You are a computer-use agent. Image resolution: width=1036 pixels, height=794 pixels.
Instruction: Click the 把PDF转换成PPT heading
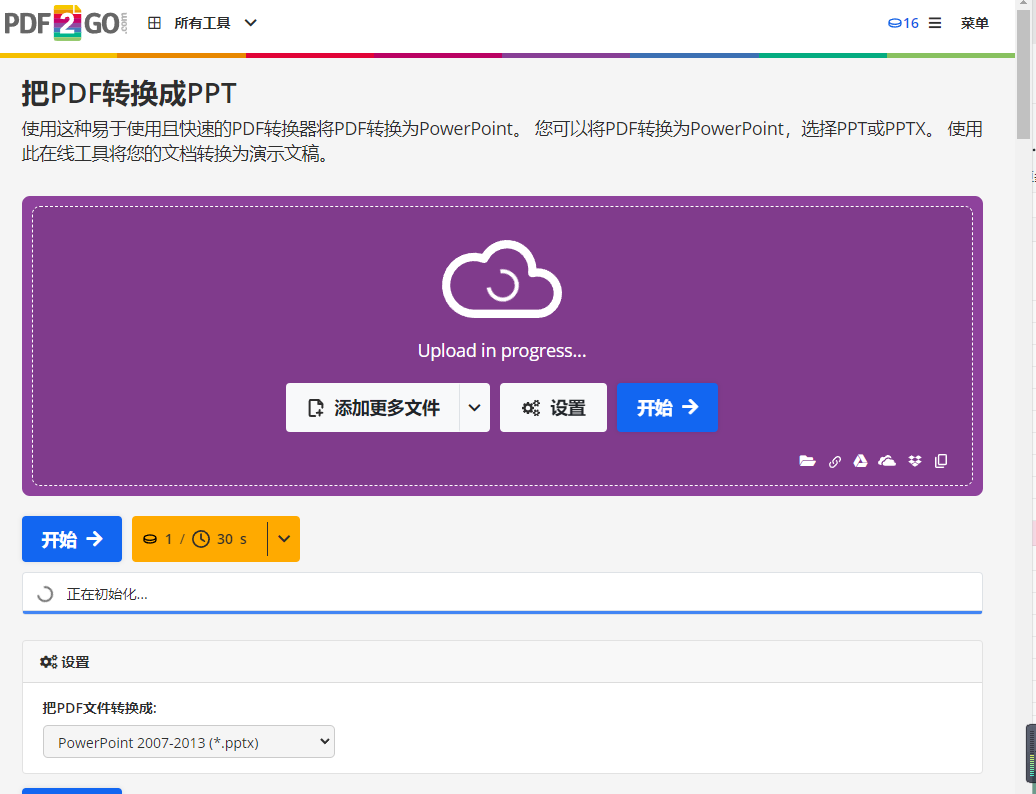129,94
